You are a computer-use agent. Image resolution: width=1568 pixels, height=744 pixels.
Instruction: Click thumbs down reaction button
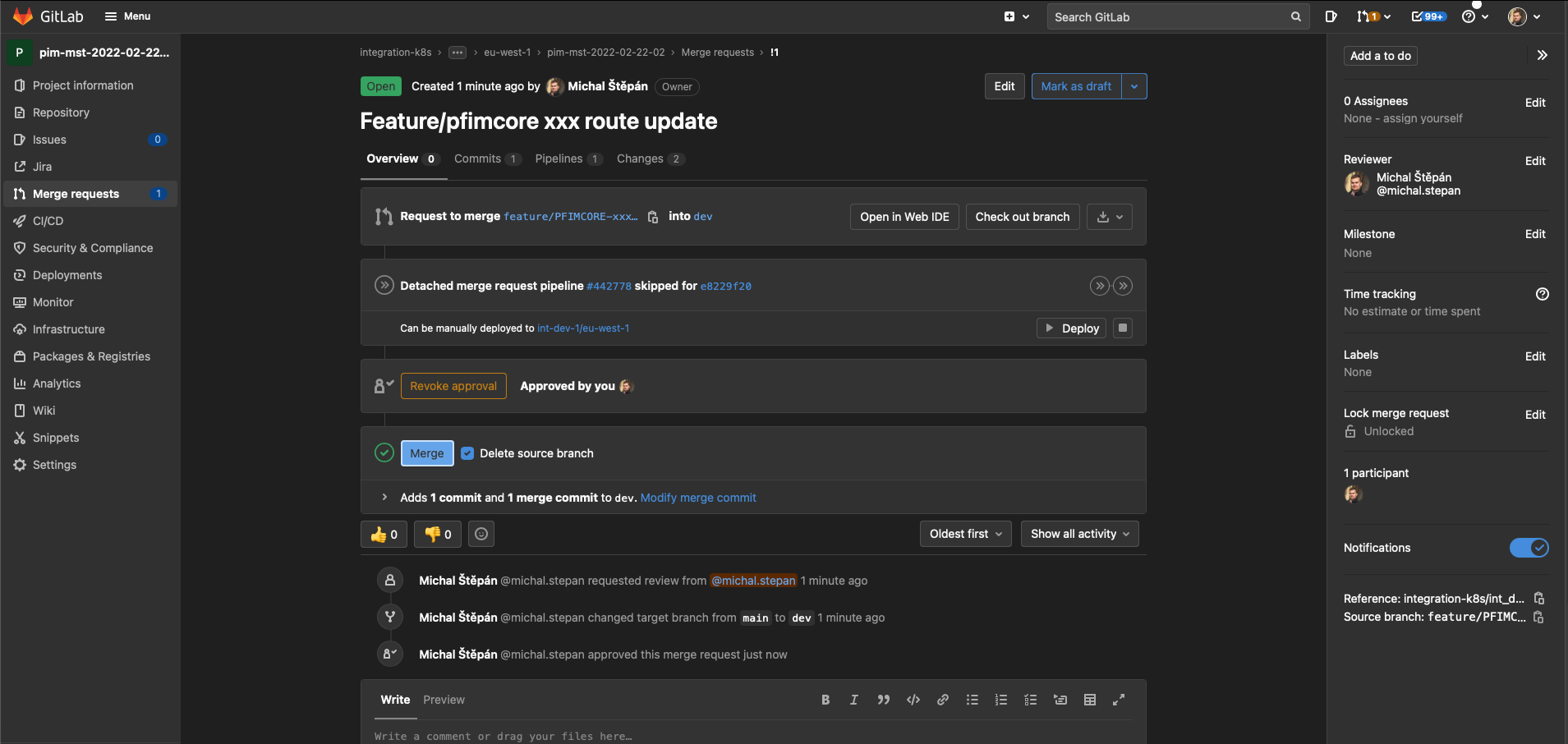(x=438, y=535)
